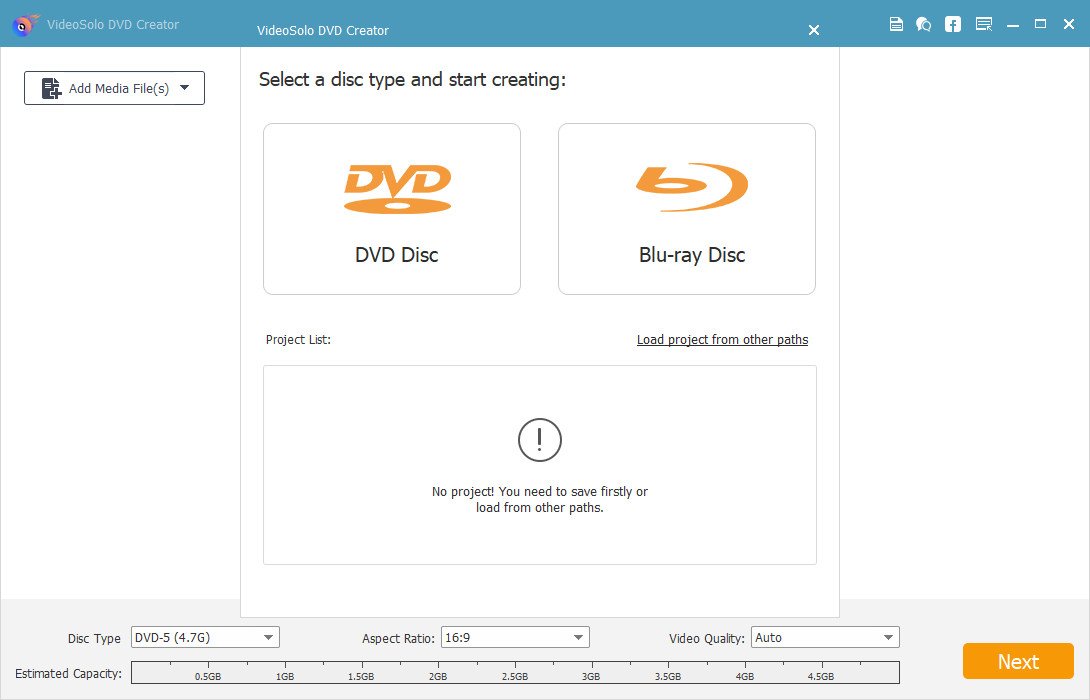The height and width of the screenshot is (700, 1090).
Task: Click the orange Blu-ray logo
Action: click(692, 187)
